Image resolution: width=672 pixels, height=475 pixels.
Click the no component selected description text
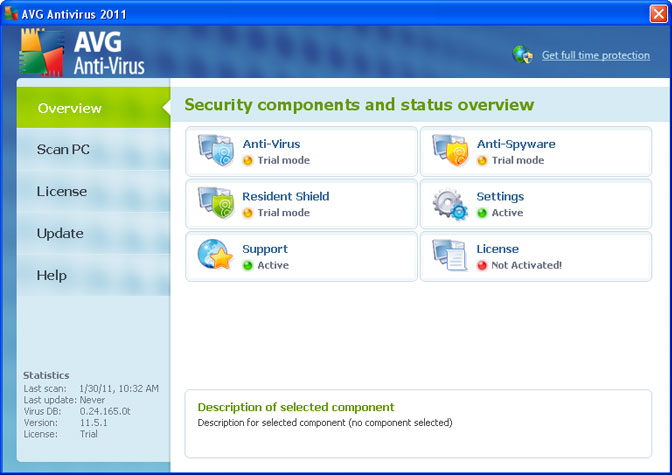325,423
